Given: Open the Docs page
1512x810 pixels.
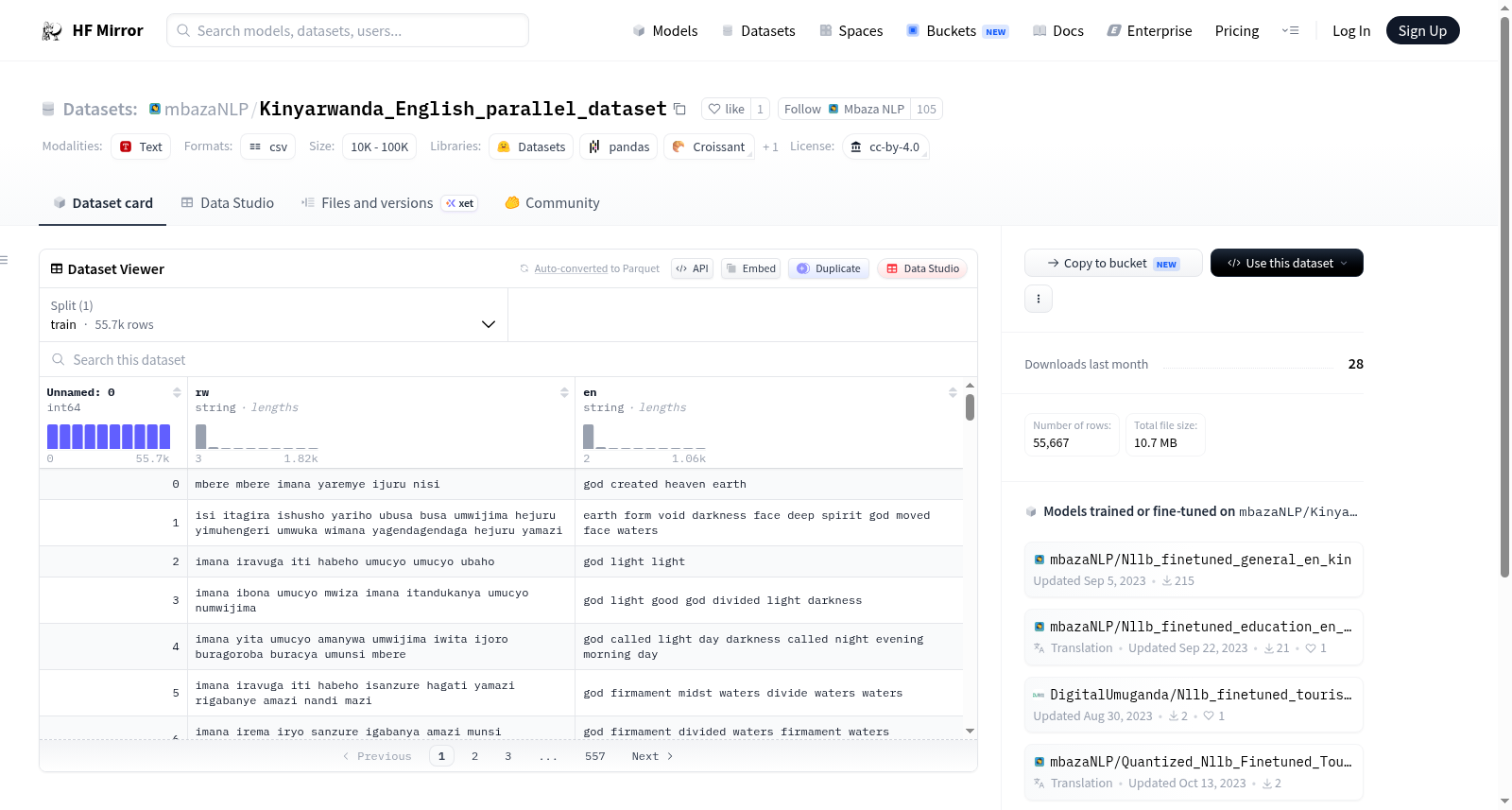Looking at the screenshot, I should (x=1057, y=31).
